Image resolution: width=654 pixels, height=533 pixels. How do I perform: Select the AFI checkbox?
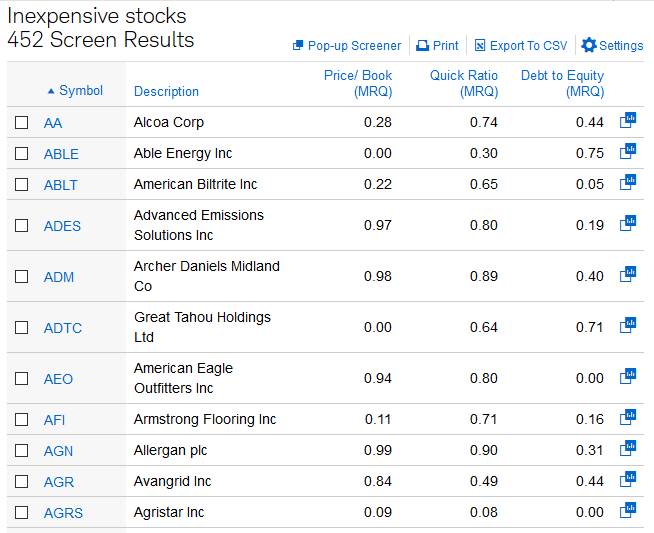[22, 420]
